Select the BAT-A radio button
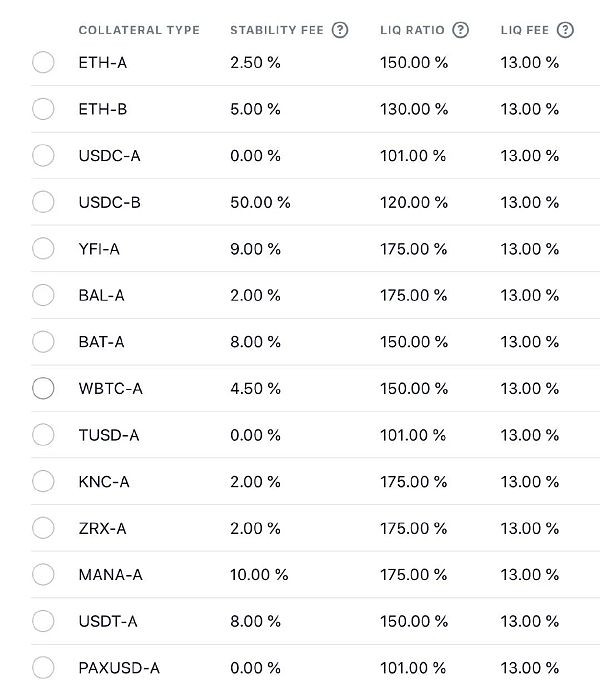600x690 pixels. (43, 341)
